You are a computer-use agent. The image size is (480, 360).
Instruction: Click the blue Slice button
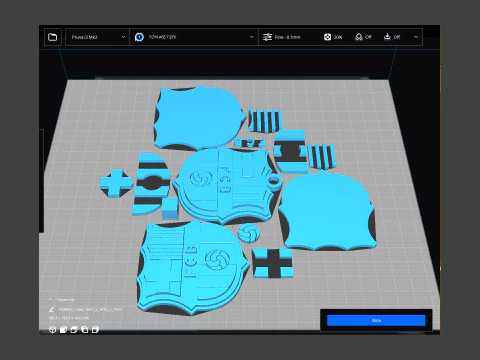(x=376, y=320)
